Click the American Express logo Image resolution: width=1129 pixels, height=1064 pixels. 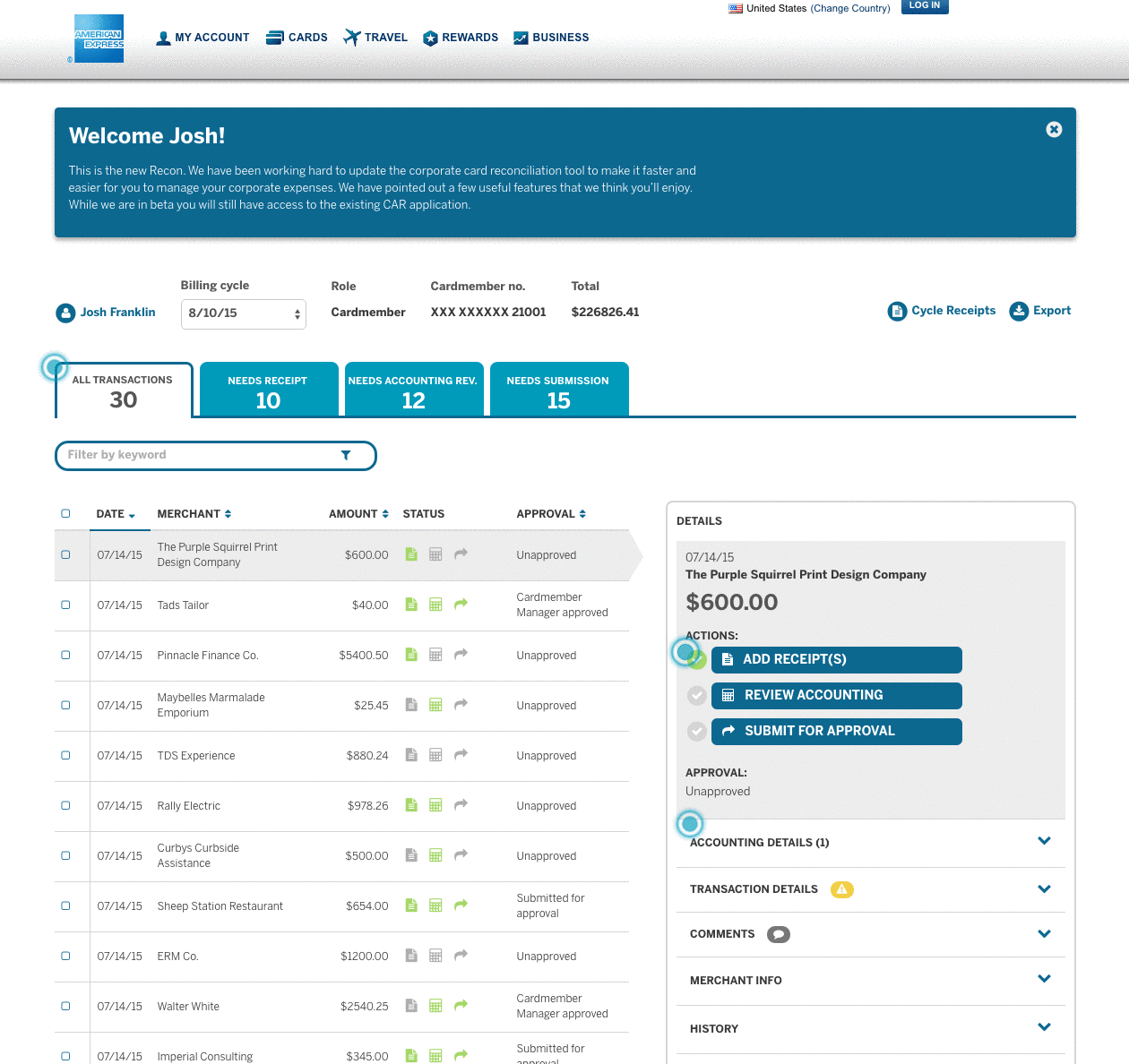[x=99, y=39]
